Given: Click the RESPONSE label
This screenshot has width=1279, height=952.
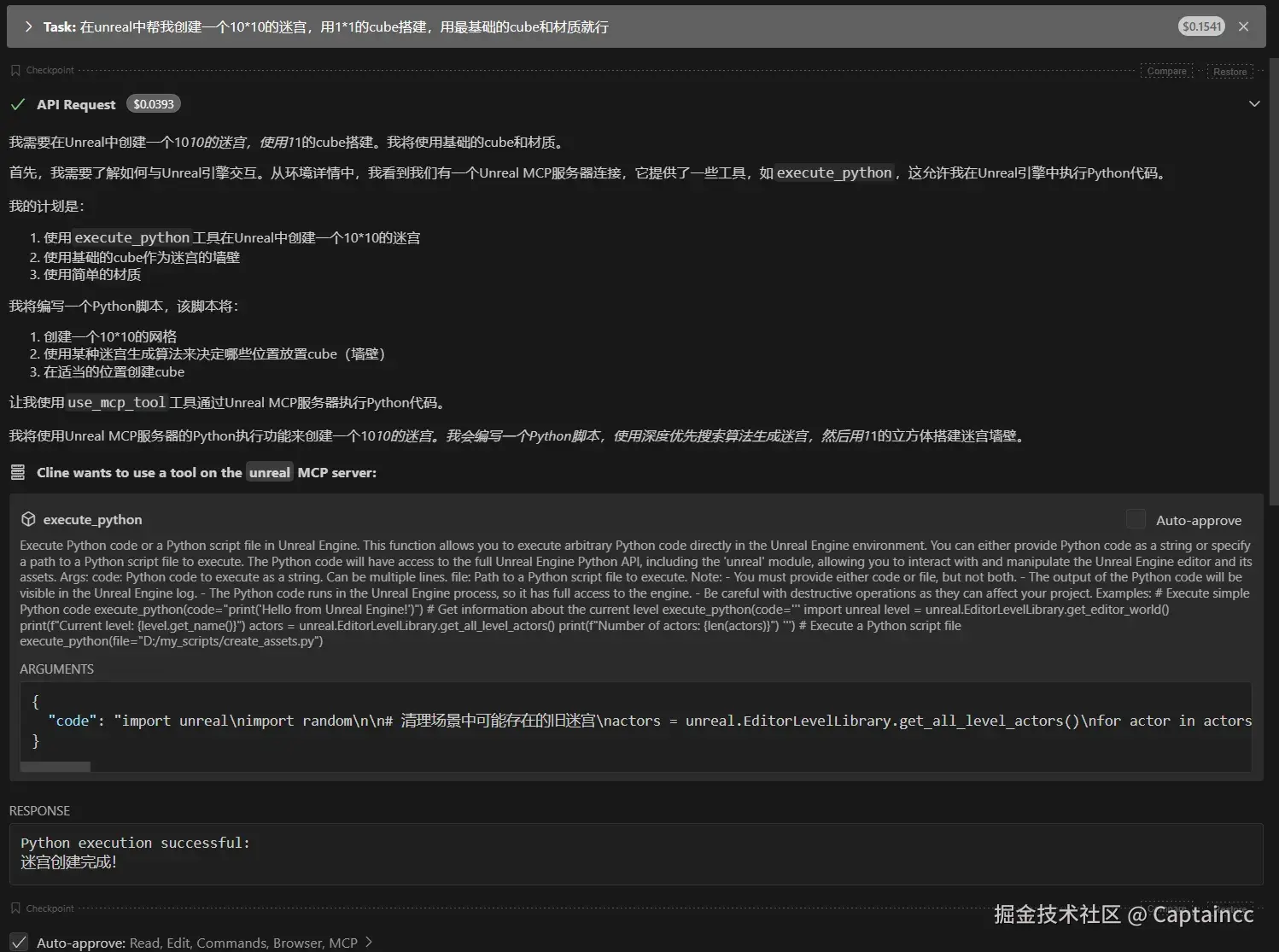Looking at the screenshot, I should [40, 810].
